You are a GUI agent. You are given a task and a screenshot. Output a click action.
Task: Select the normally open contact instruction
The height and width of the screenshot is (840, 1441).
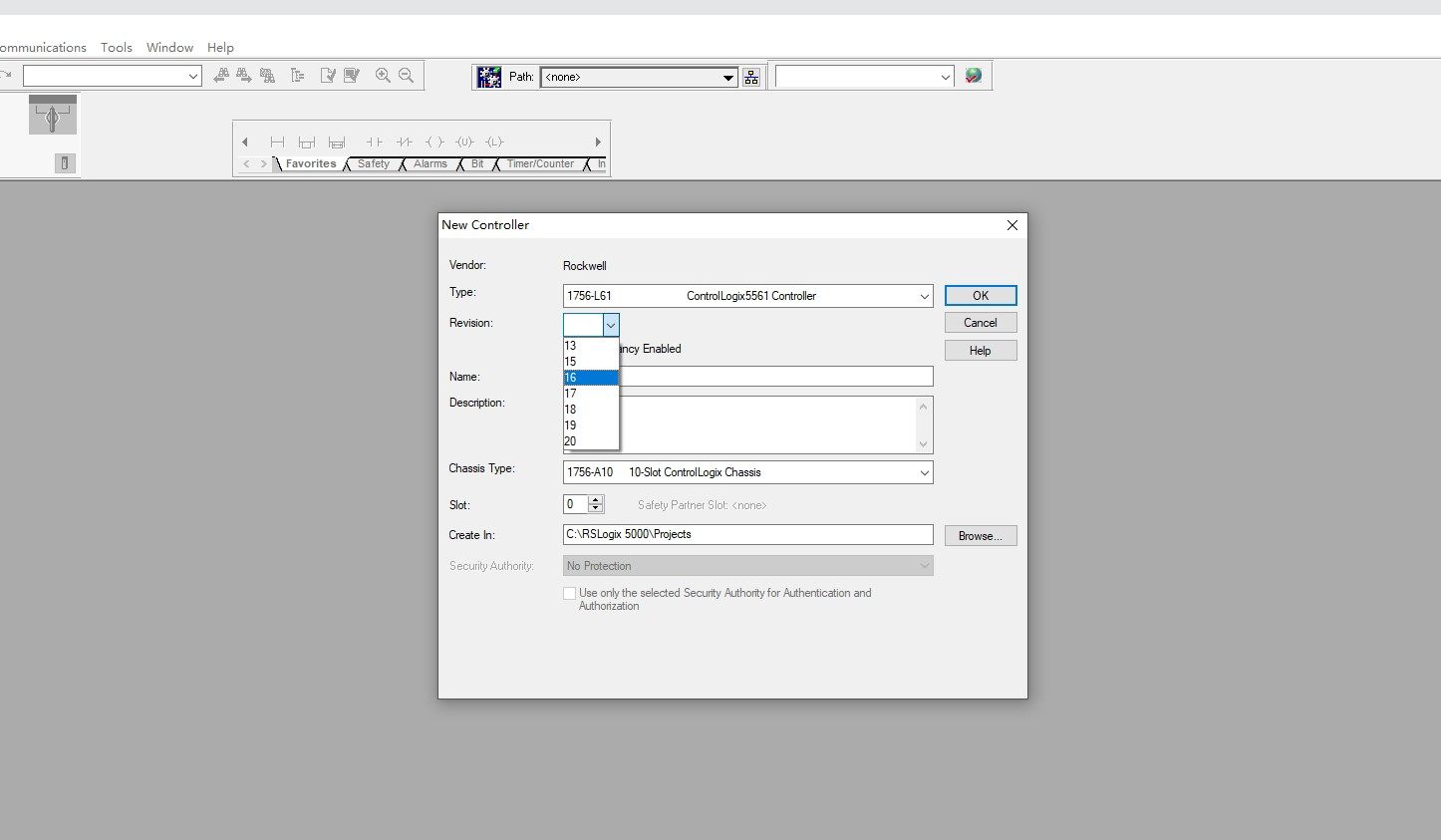374,141
